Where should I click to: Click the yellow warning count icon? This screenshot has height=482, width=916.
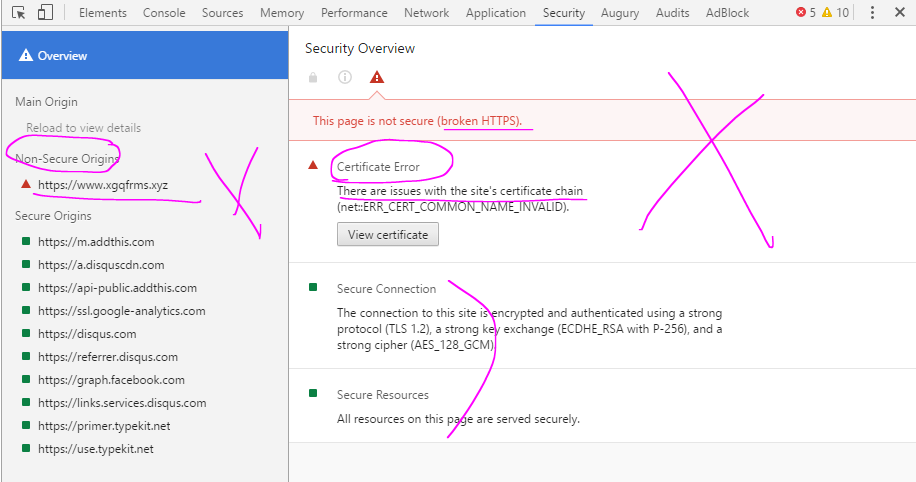tap(827, 13)
